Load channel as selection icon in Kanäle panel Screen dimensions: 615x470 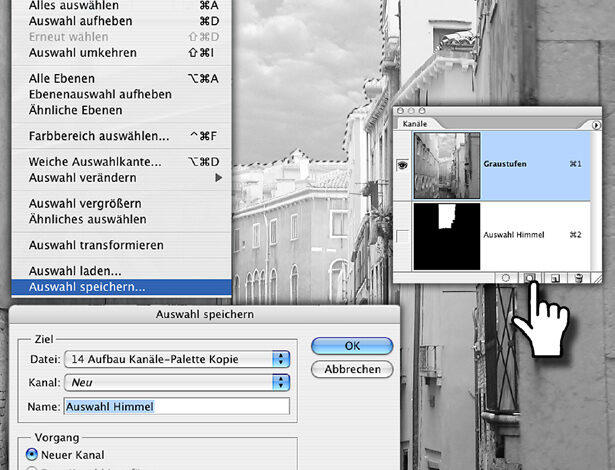pos(506,278)
